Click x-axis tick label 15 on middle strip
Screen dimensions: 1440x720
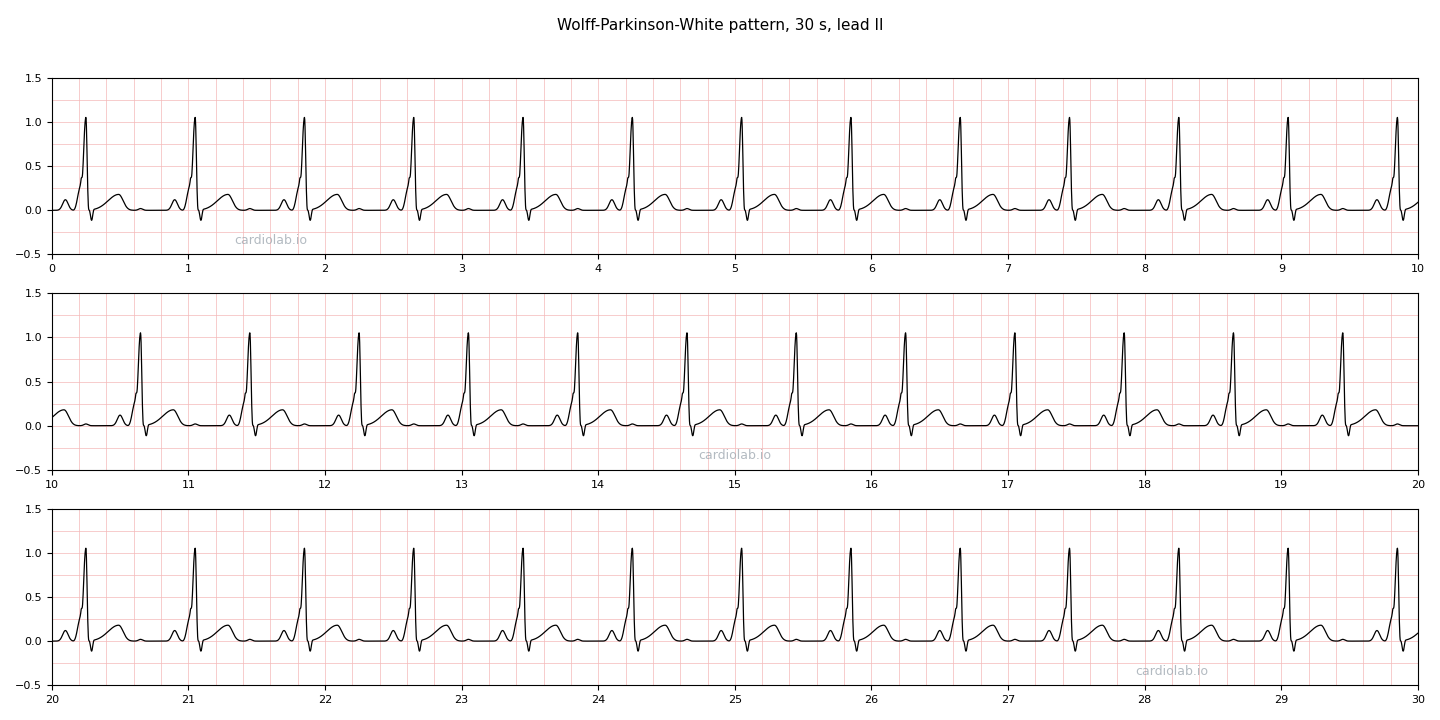coord(735,484)
